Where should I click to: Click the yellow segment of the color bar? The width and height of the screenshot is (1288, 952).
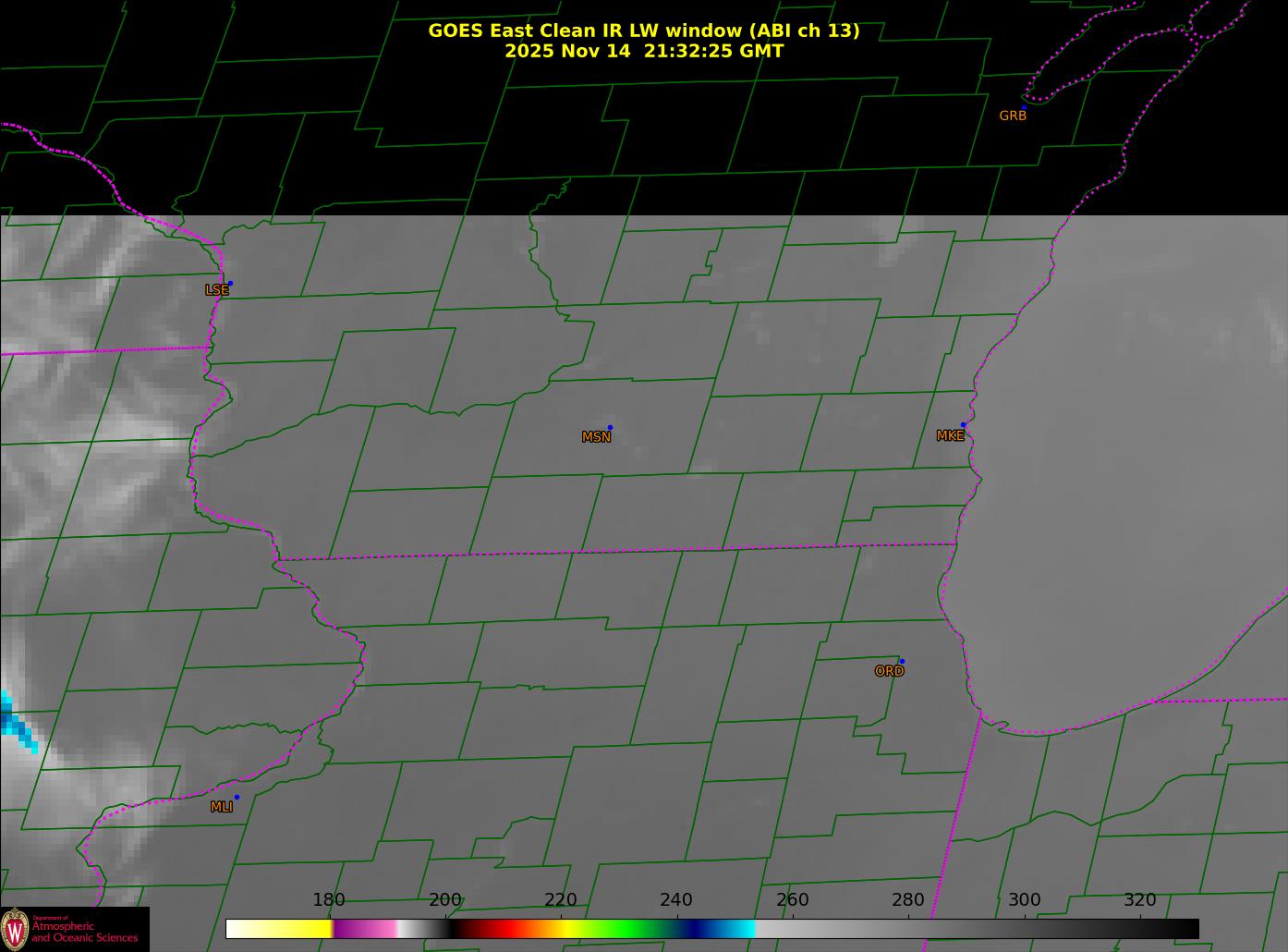tap(296, 928)
